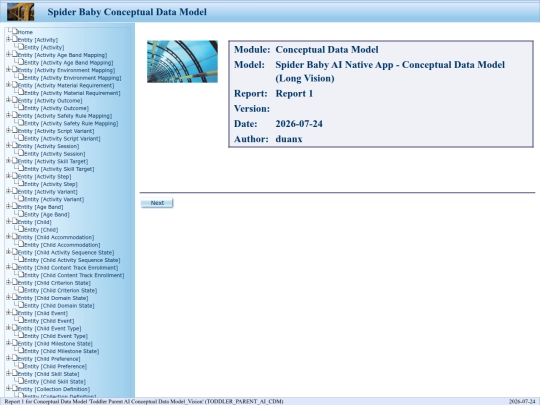Viewport: 540px width, 405px height.
Task: Open child page Entity [Activity Environment Mapping]
Action: pos(73,78)
